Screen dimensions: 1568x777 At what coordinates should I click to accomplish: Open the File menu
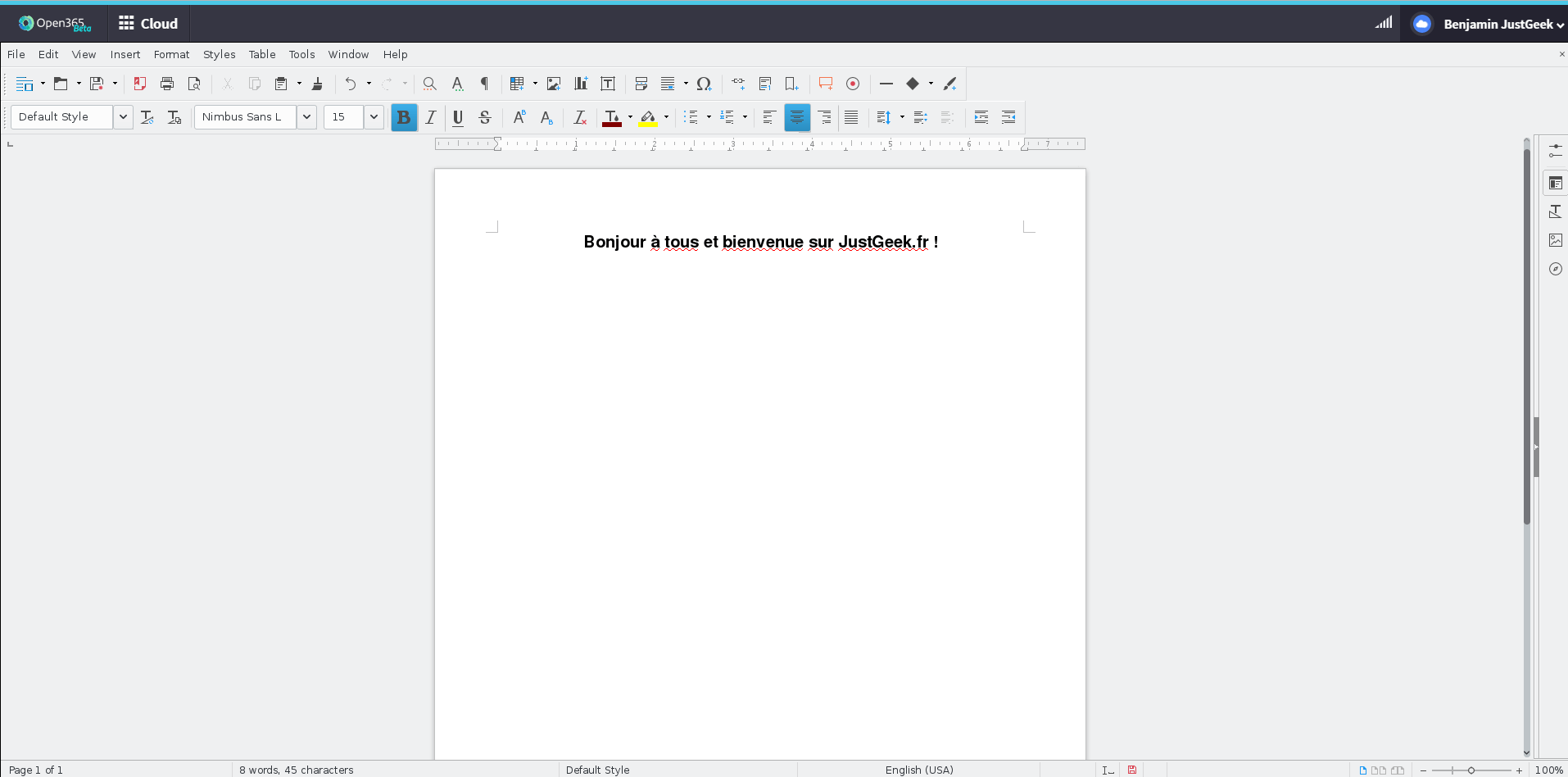(x=16, y=55)
